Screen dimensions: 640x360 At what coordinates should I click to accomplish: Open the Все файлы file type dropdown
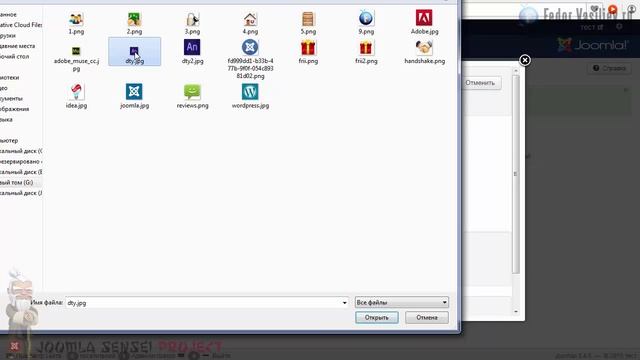[402, 302]
